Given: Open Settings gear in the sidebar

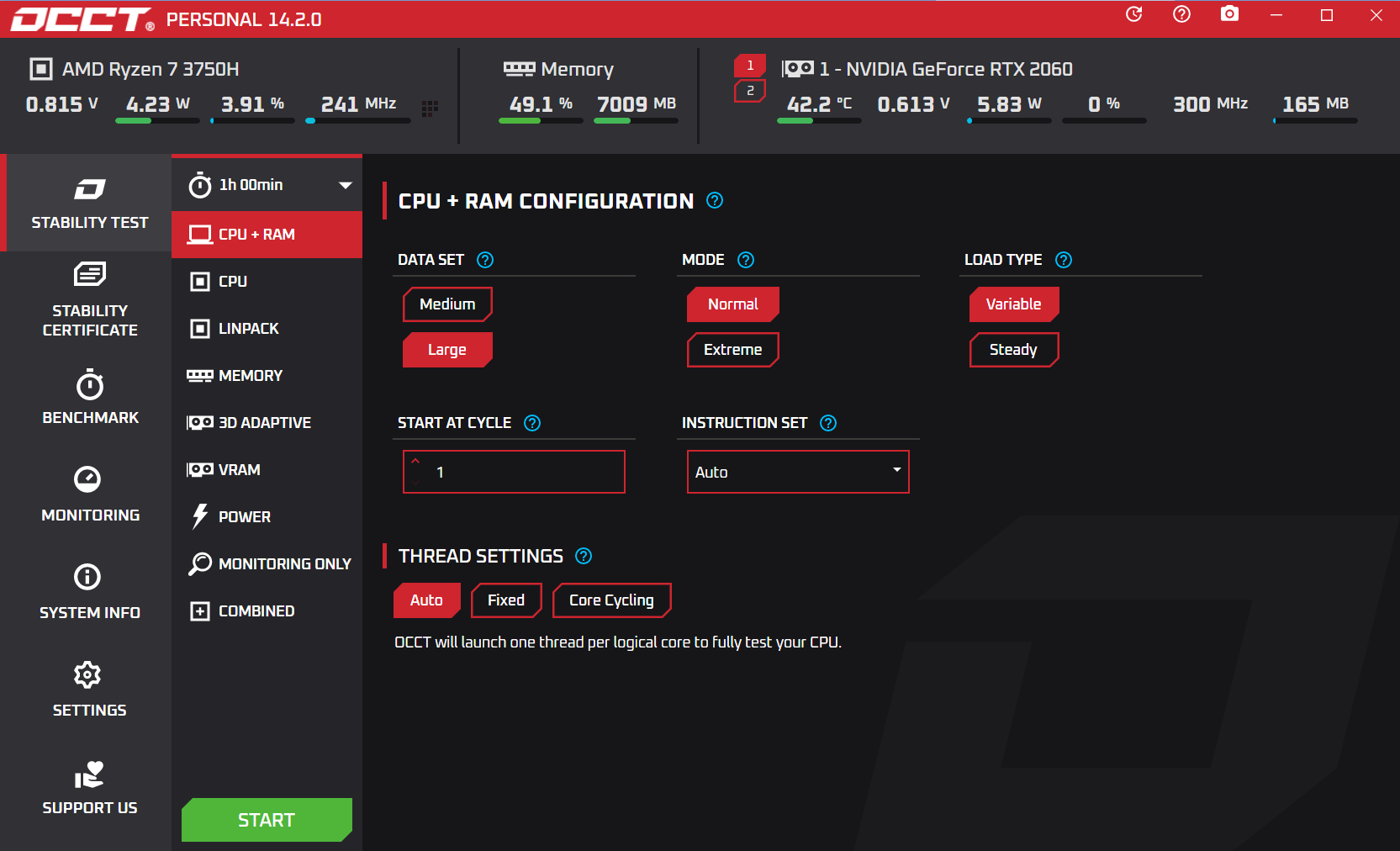Looking at the screenshot, I should tap(90, 690).
